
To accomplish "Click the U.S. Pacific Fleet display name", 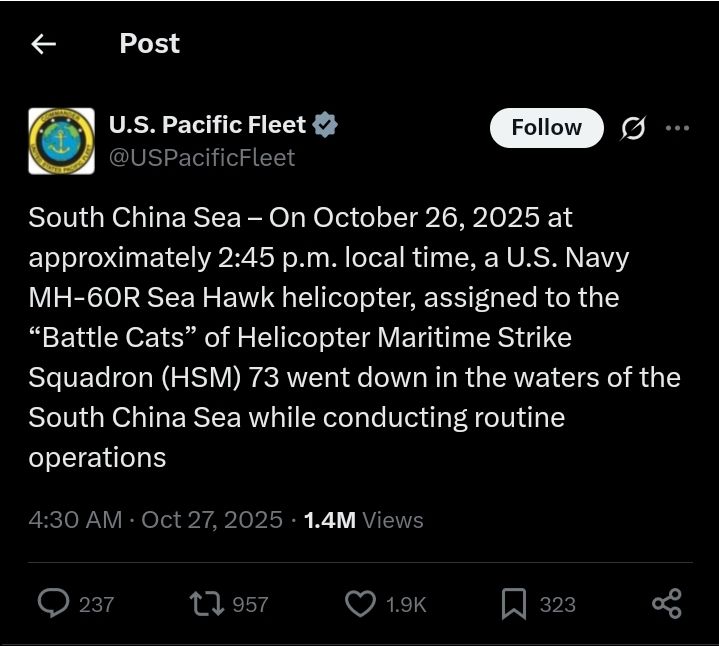I will [x=207, y=125].
